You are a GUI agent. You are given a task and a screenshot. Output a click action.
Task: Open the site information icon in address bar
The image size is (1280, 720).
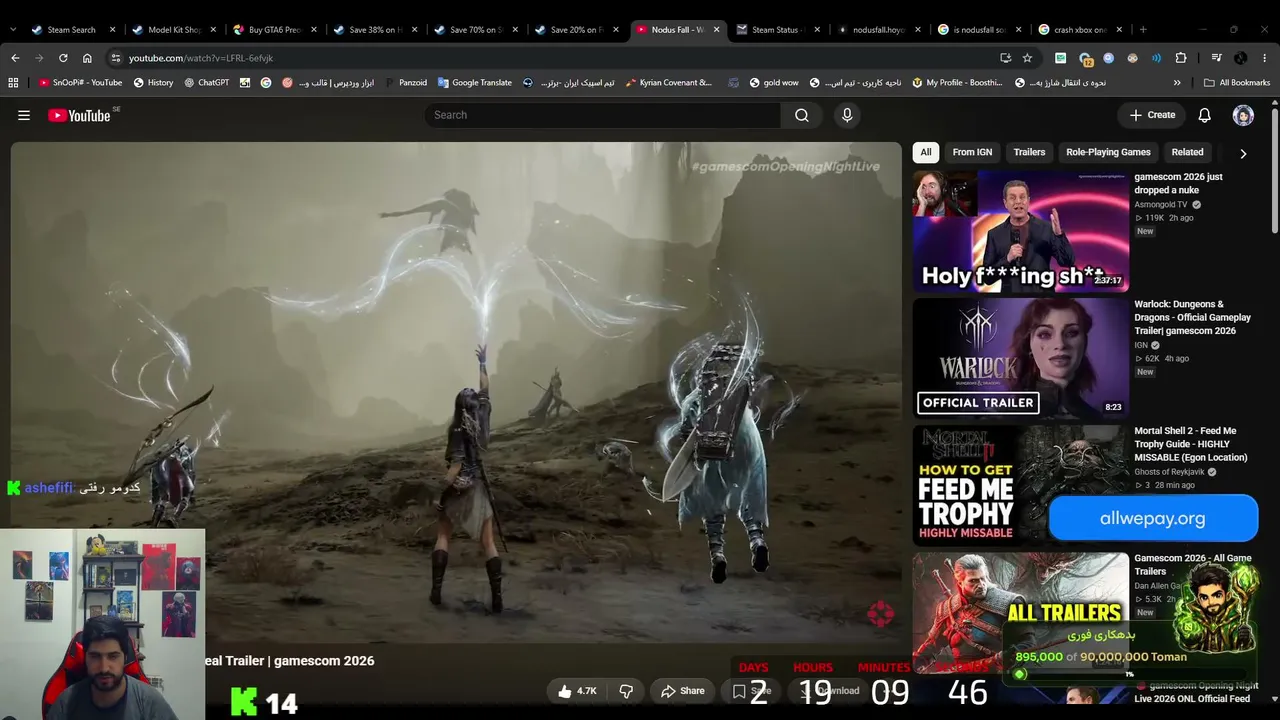tap(116, 58)
